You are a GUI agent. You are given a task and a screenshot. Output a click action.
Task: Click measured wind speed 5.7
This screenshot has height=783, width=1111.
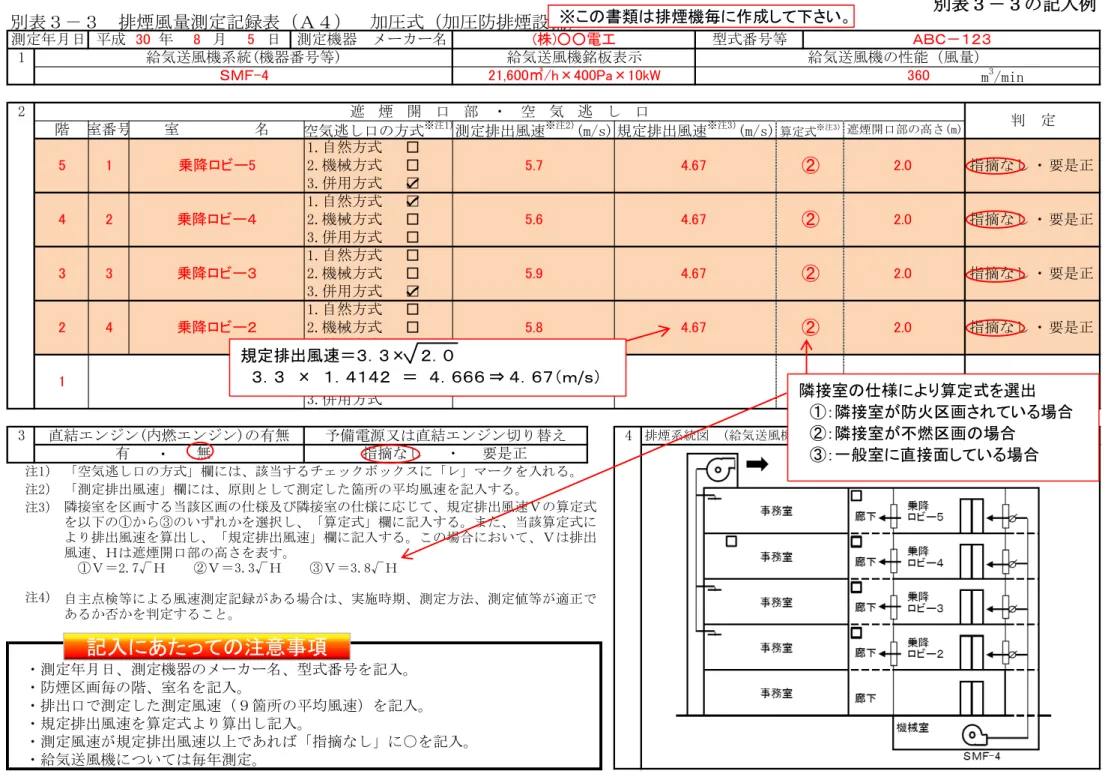tap(534, 165)
